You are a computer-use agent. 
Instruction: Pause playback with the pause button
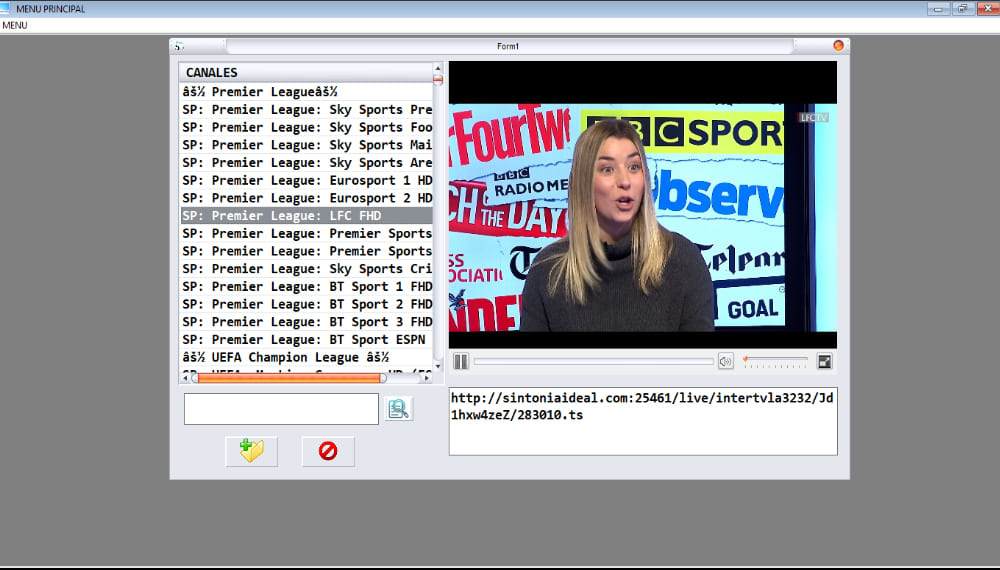coord(461,362)
